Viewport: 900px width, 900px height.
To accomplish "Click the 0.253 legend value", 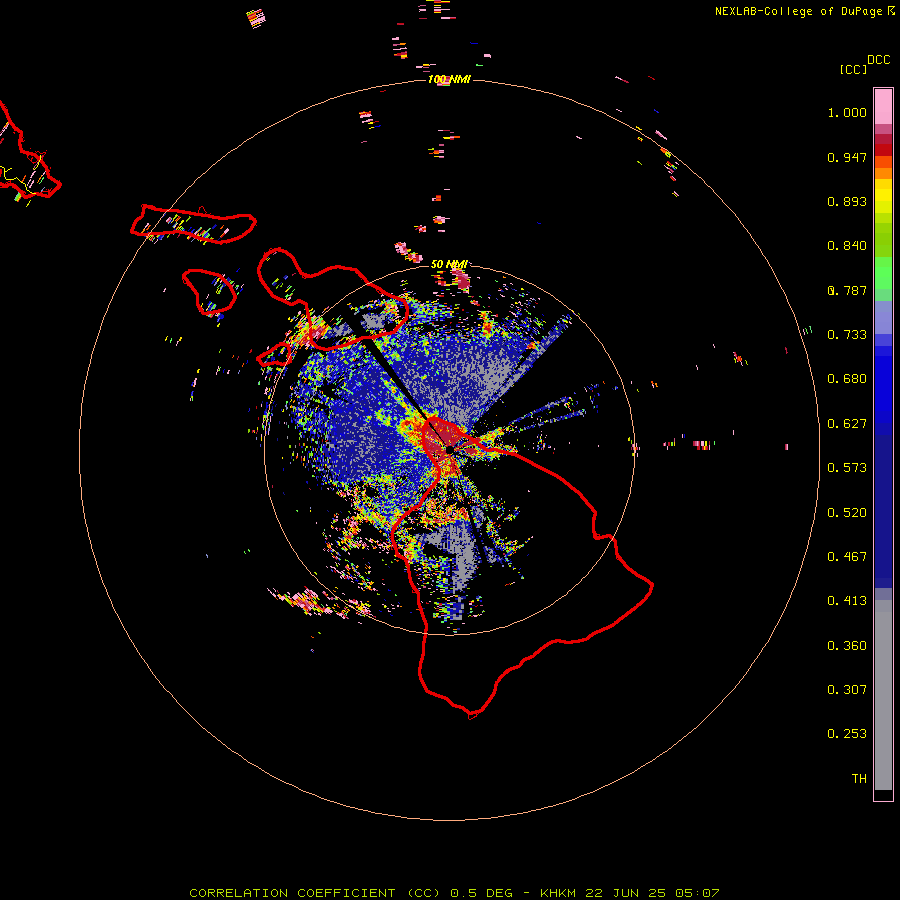I will 847,734.
